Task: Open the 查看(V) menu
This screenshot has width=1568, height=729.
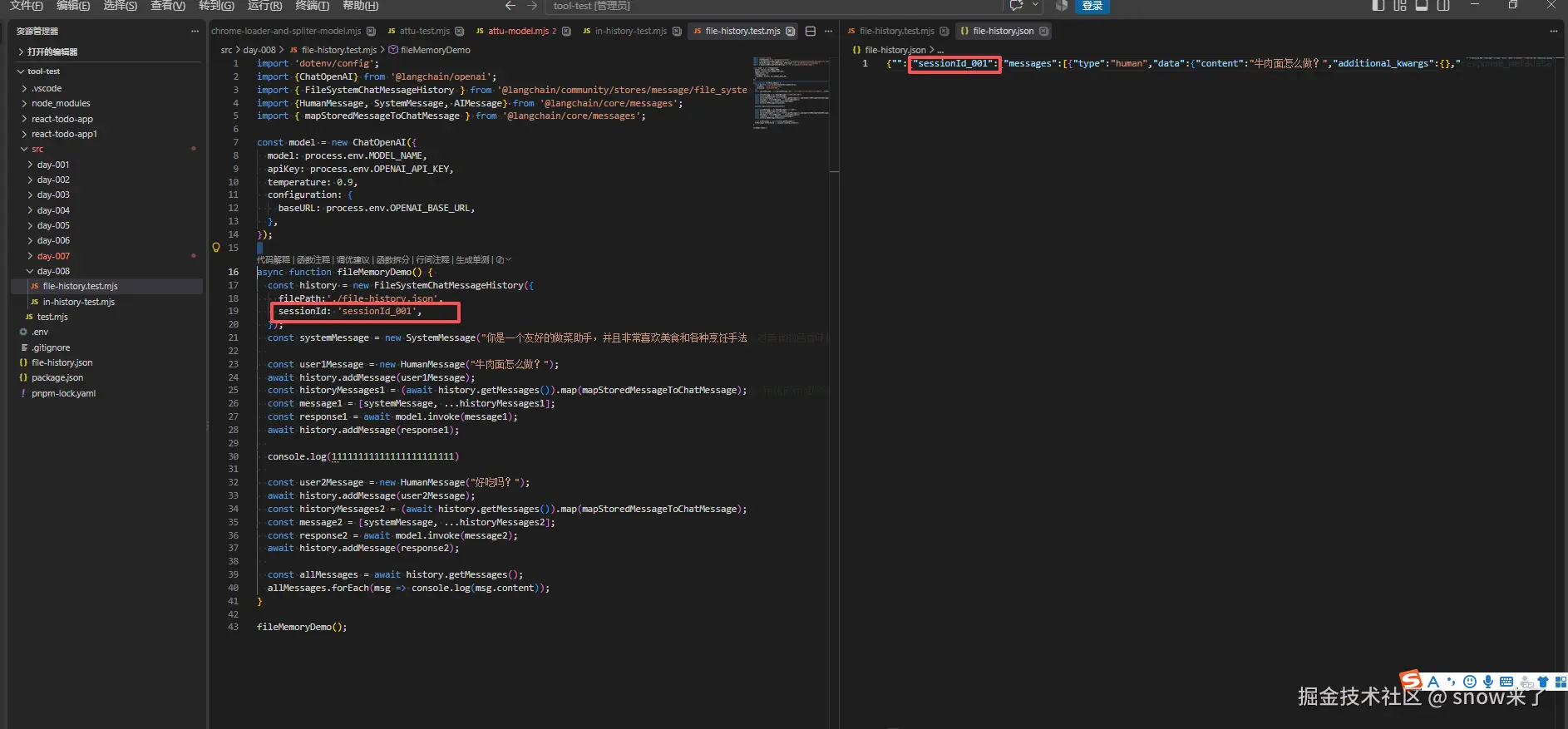Action: (x=168, y=6)
